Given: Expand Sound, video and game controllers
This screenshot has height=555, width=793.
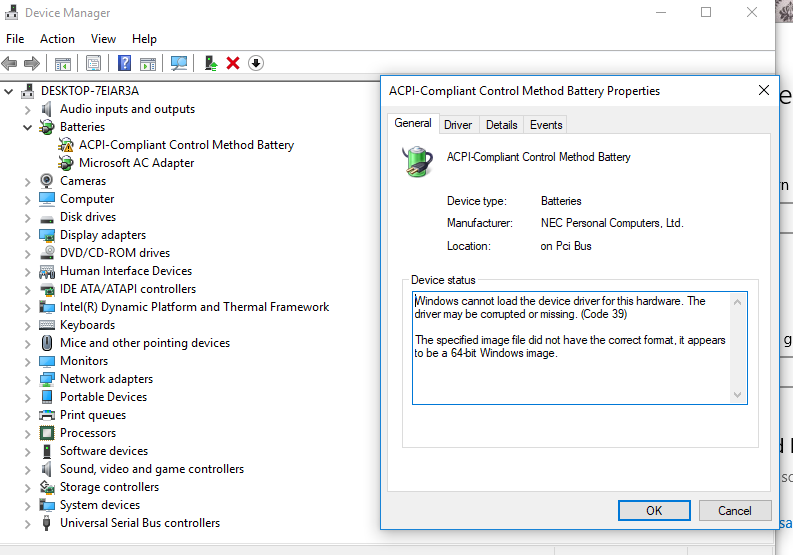Looking at the screenshot, I should tap(27, 469).
